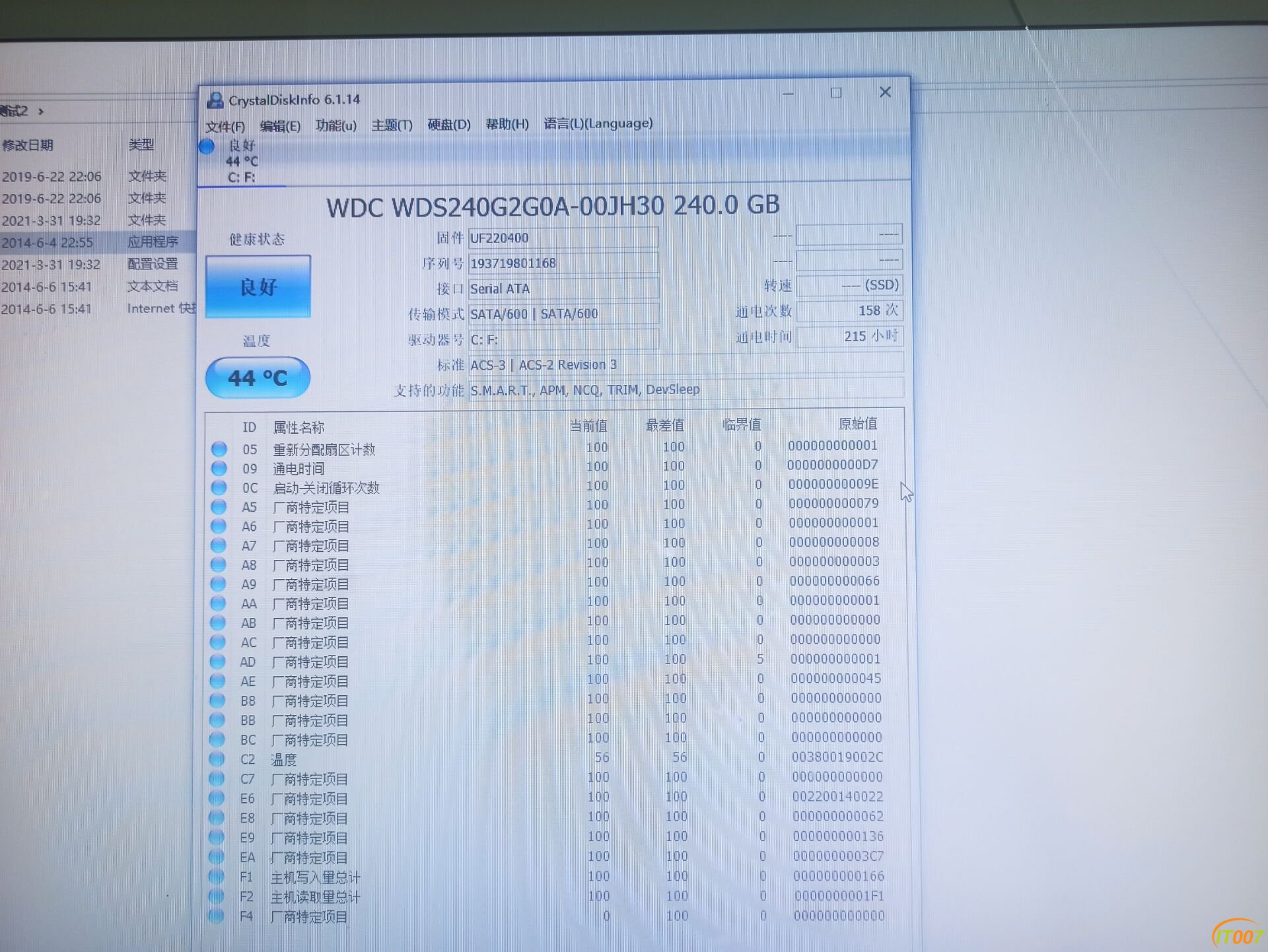The width and height of the screenshot is (1268, 952).
Task: Click the 最差值 column header
Action: 665,425
